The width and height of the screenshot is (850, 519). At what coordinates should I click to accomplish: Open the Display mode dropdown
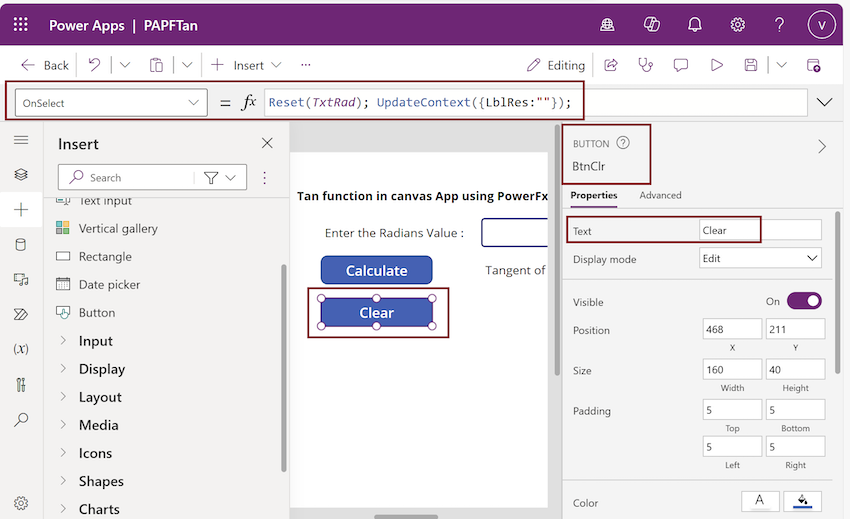tap(760, 258)
